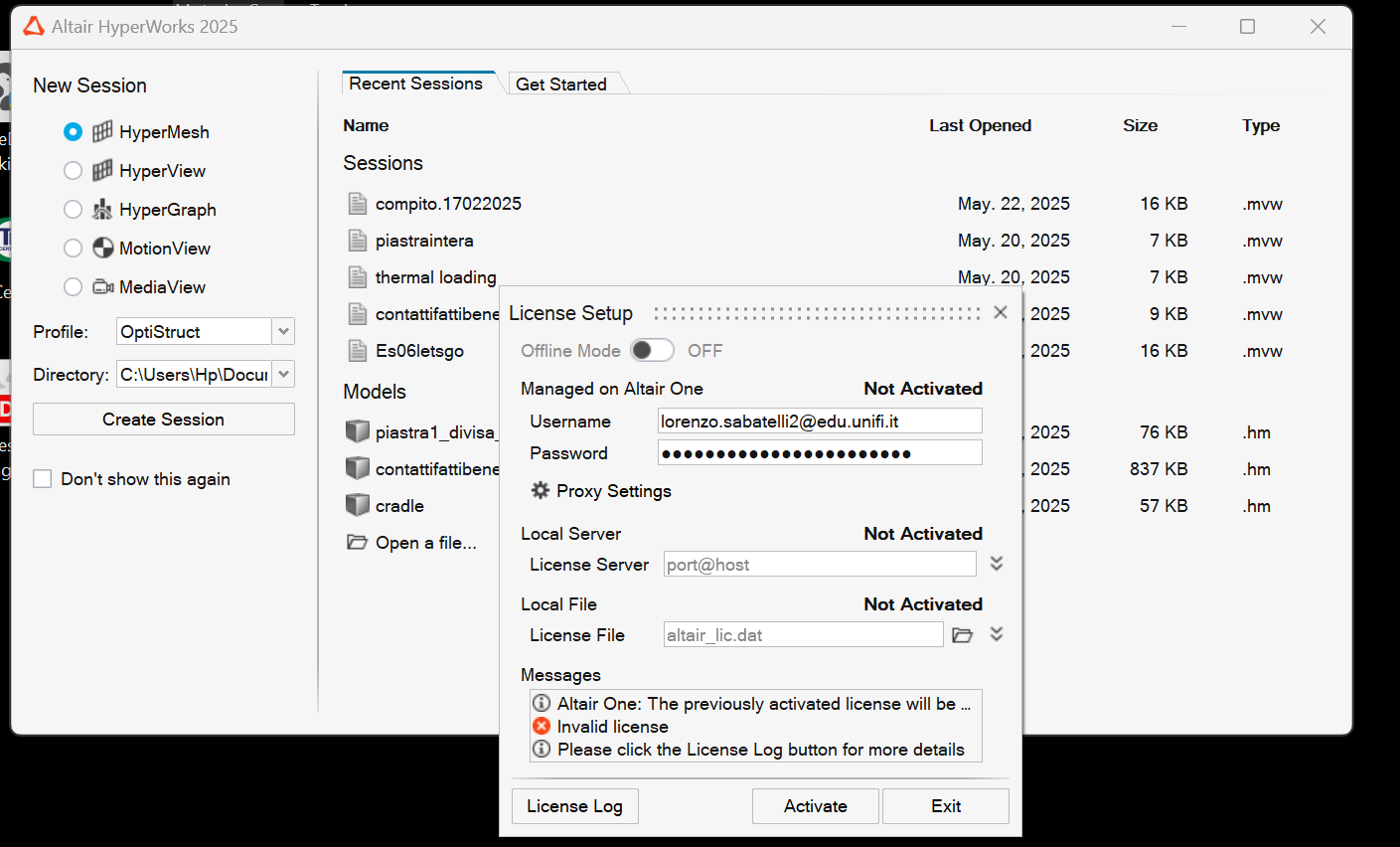Open the cradle model

pos(399,506)
